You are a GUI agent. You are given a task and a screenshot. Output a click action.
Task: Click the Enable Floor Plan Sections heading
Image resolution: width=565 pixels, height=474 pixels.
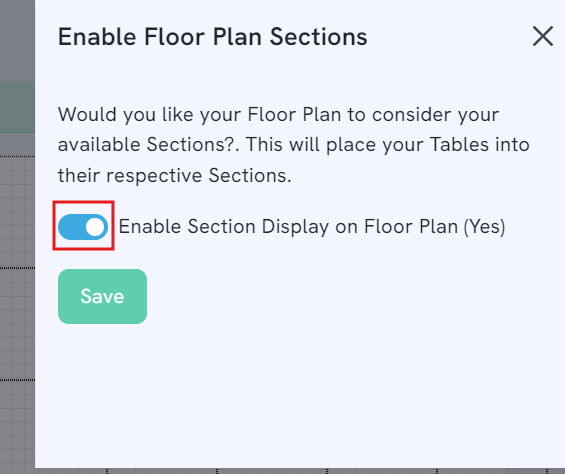(213, 36)
